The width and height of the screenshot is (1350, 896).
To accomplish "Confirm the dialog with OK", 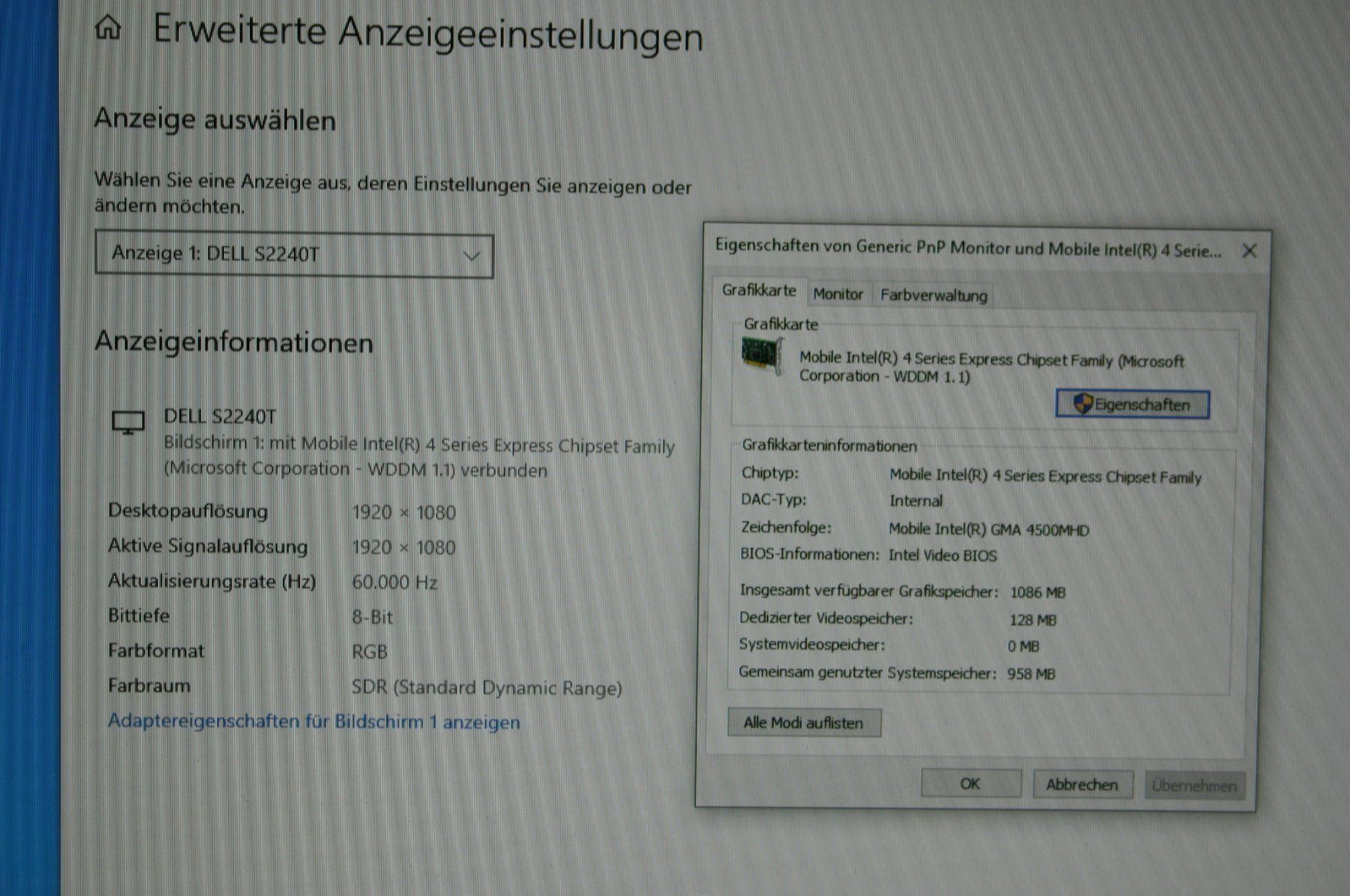I will [970, 784].
